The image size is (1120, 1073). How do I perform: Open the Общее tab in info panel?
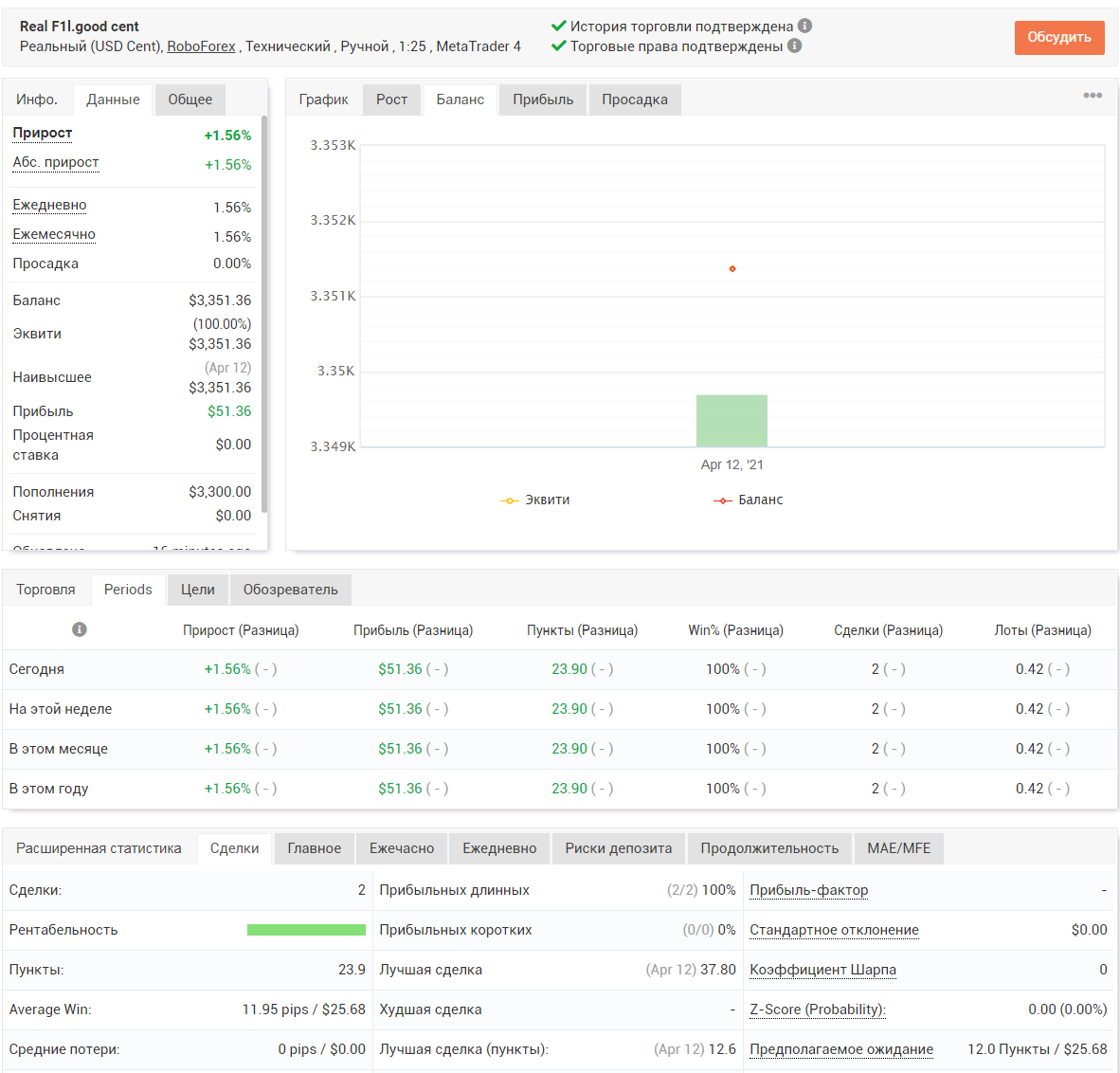coord(190,100)
